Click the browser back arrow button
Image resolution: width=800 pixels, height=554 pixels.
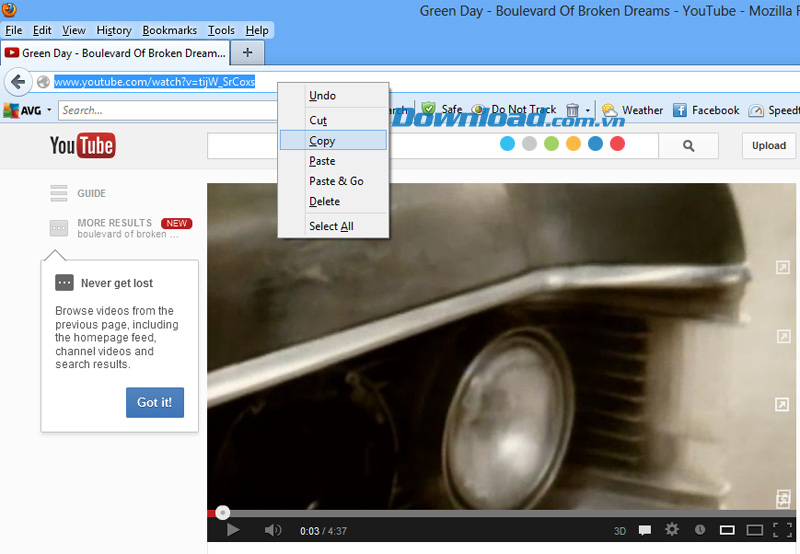(17, 82)
